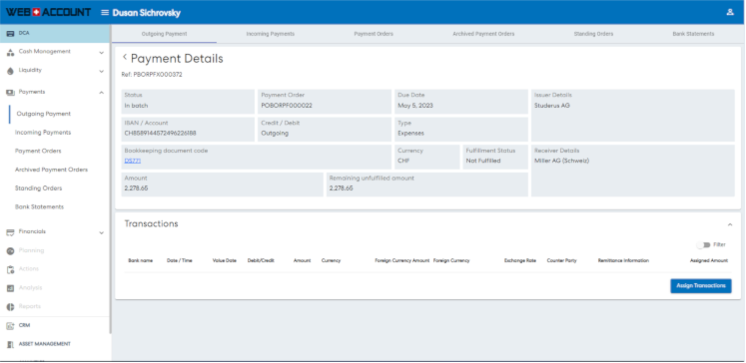Viewport: 746px width, 363px height.
Task: Switch to the Outgoing Payment tab
Action: coord(164,34)
